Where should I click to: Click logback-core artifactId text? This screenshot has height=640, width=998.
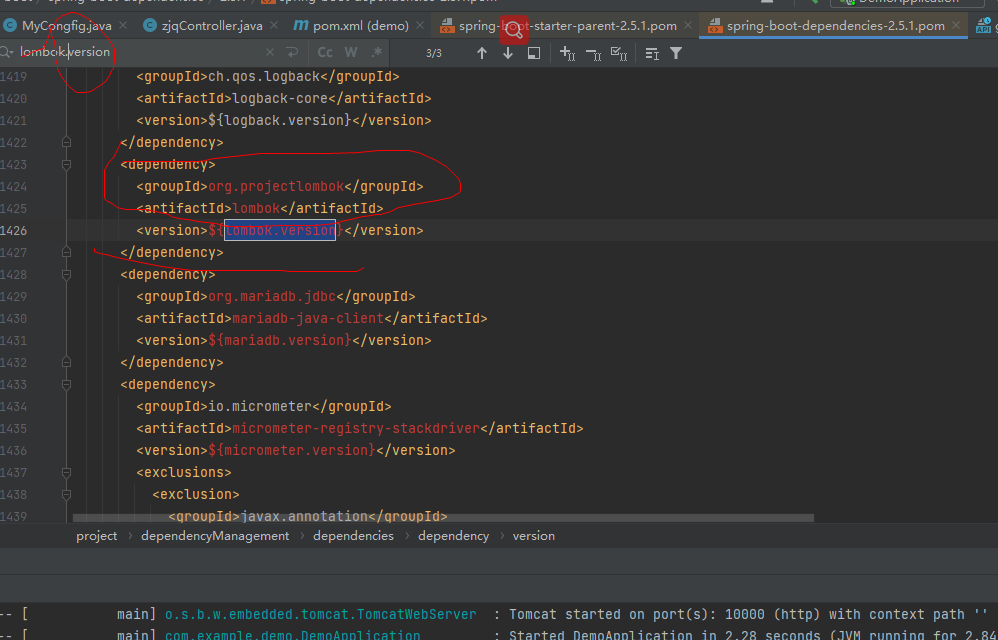(x=280, y=99)
